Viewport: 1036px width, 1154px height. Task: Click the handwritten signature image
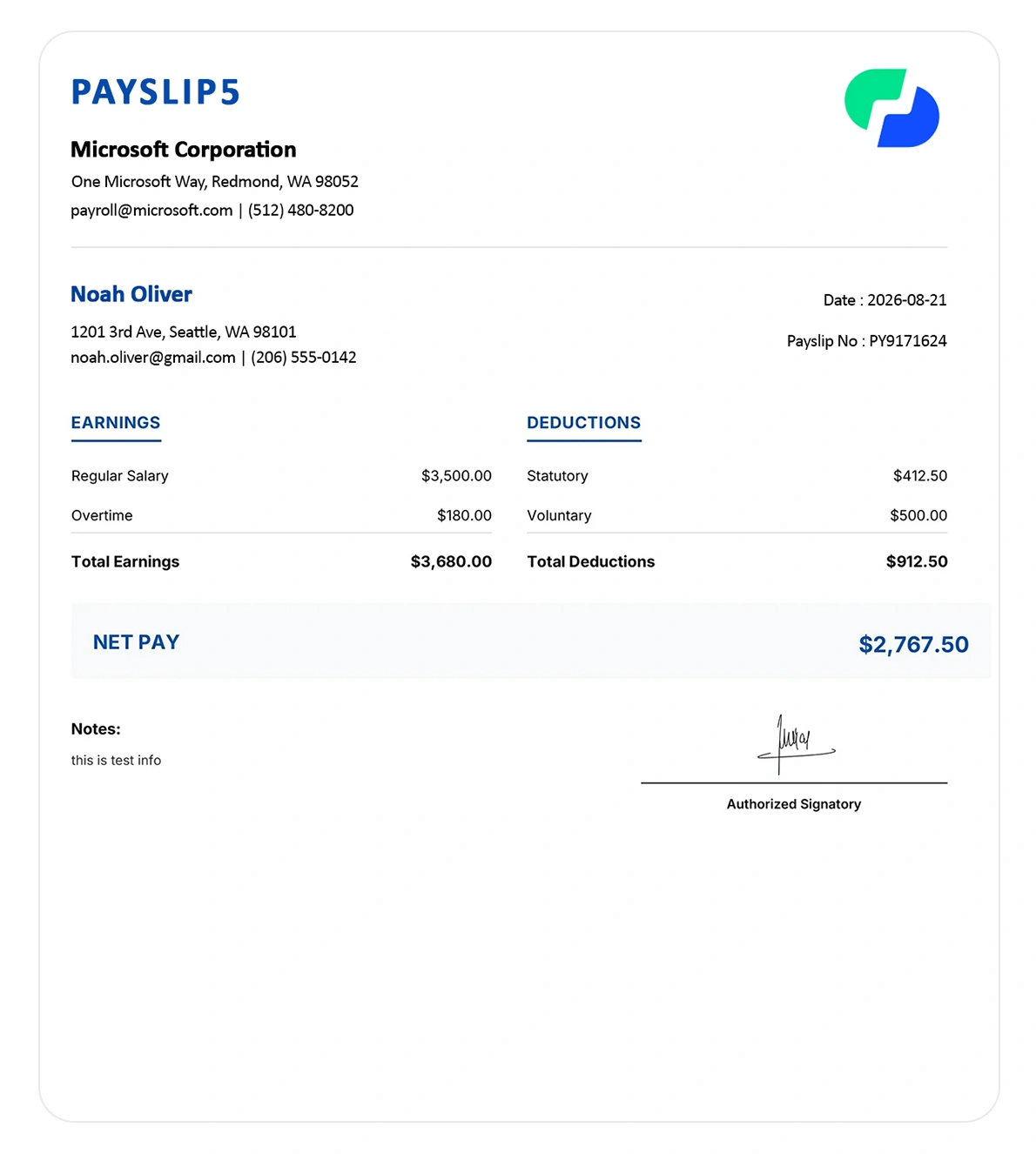point(796,745)
